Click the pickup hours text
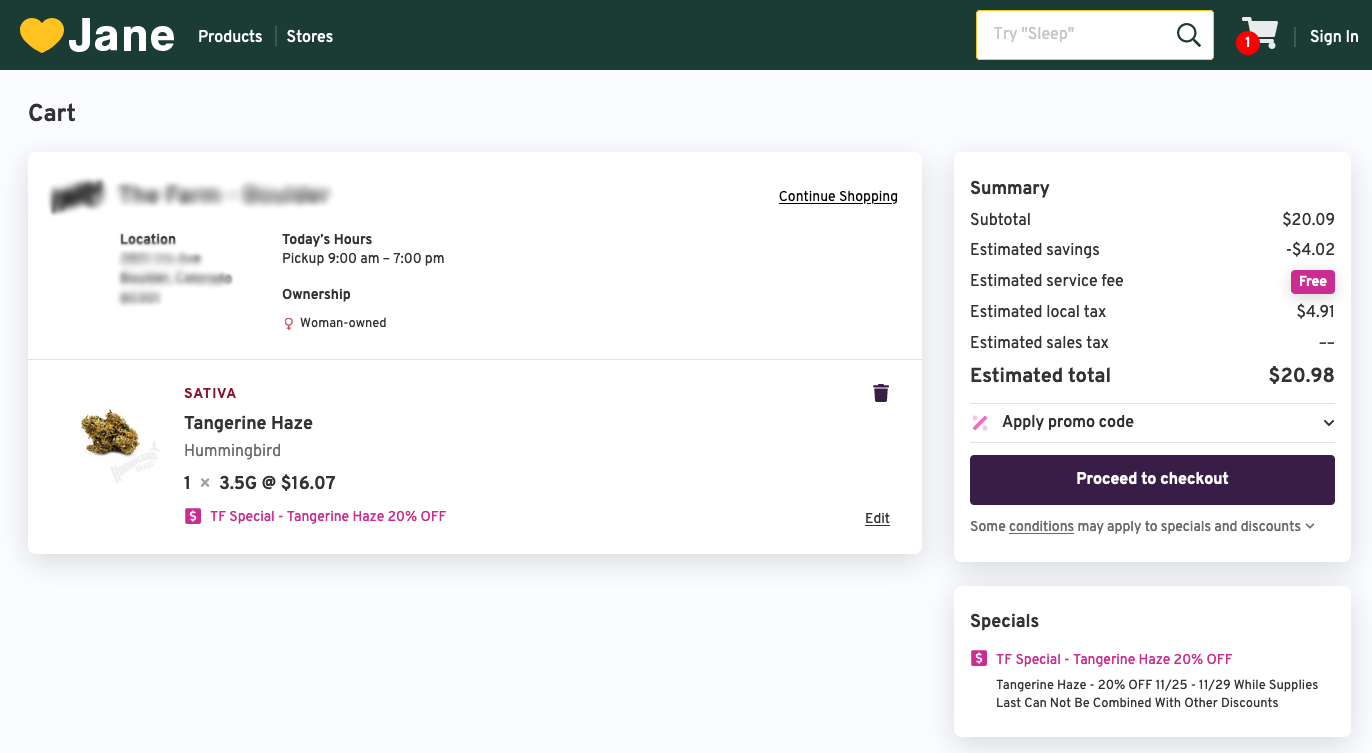Screen dimensions: 1372x753 click(363, 259)
